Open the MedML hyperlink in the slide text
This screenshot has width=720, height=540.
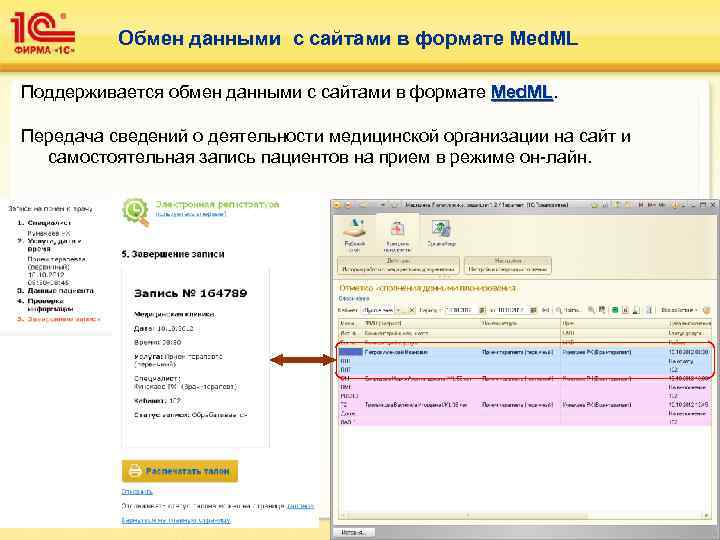coord(522,92)
